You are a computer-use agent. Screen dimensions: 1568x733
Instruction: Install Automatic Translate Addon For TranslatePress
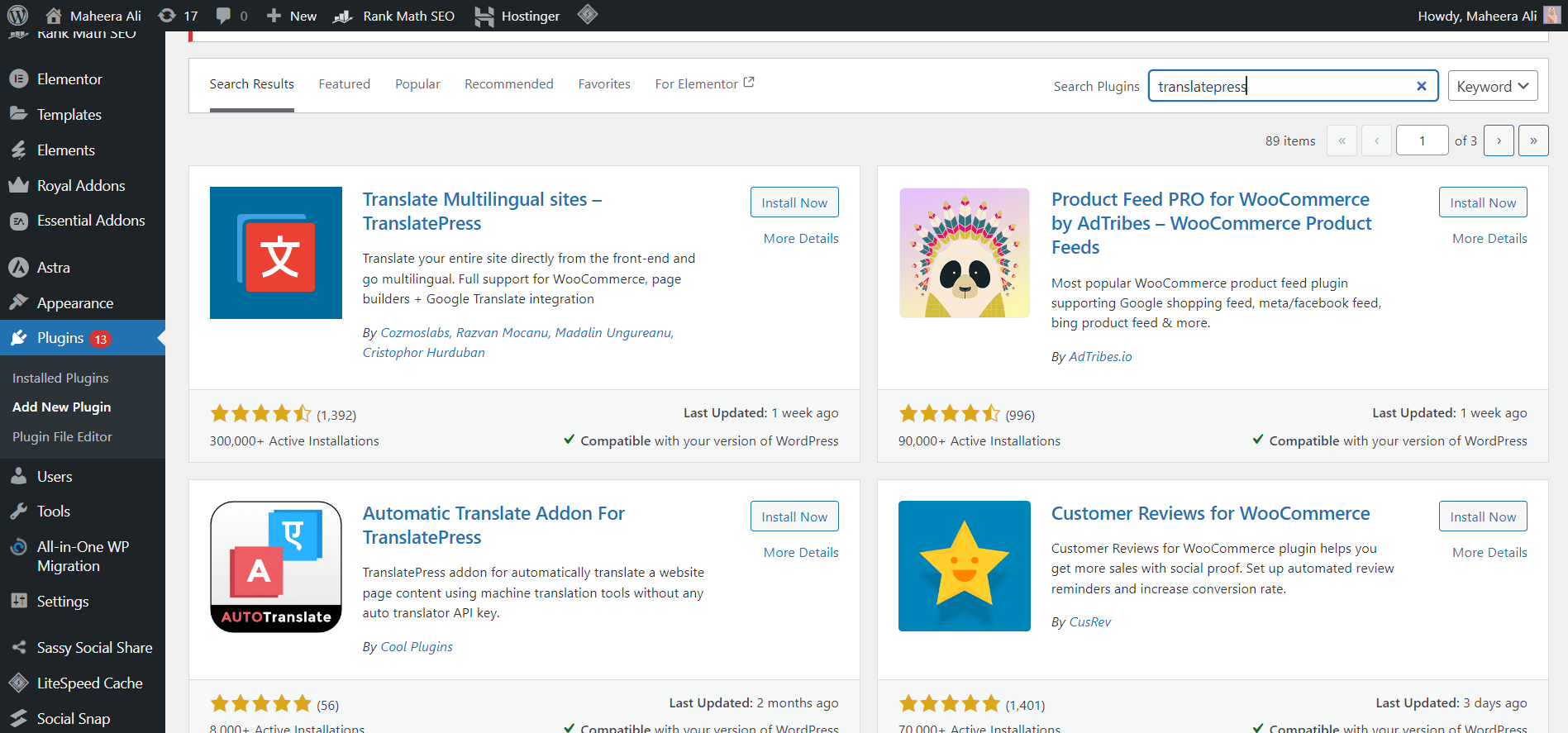coord(794,516)
